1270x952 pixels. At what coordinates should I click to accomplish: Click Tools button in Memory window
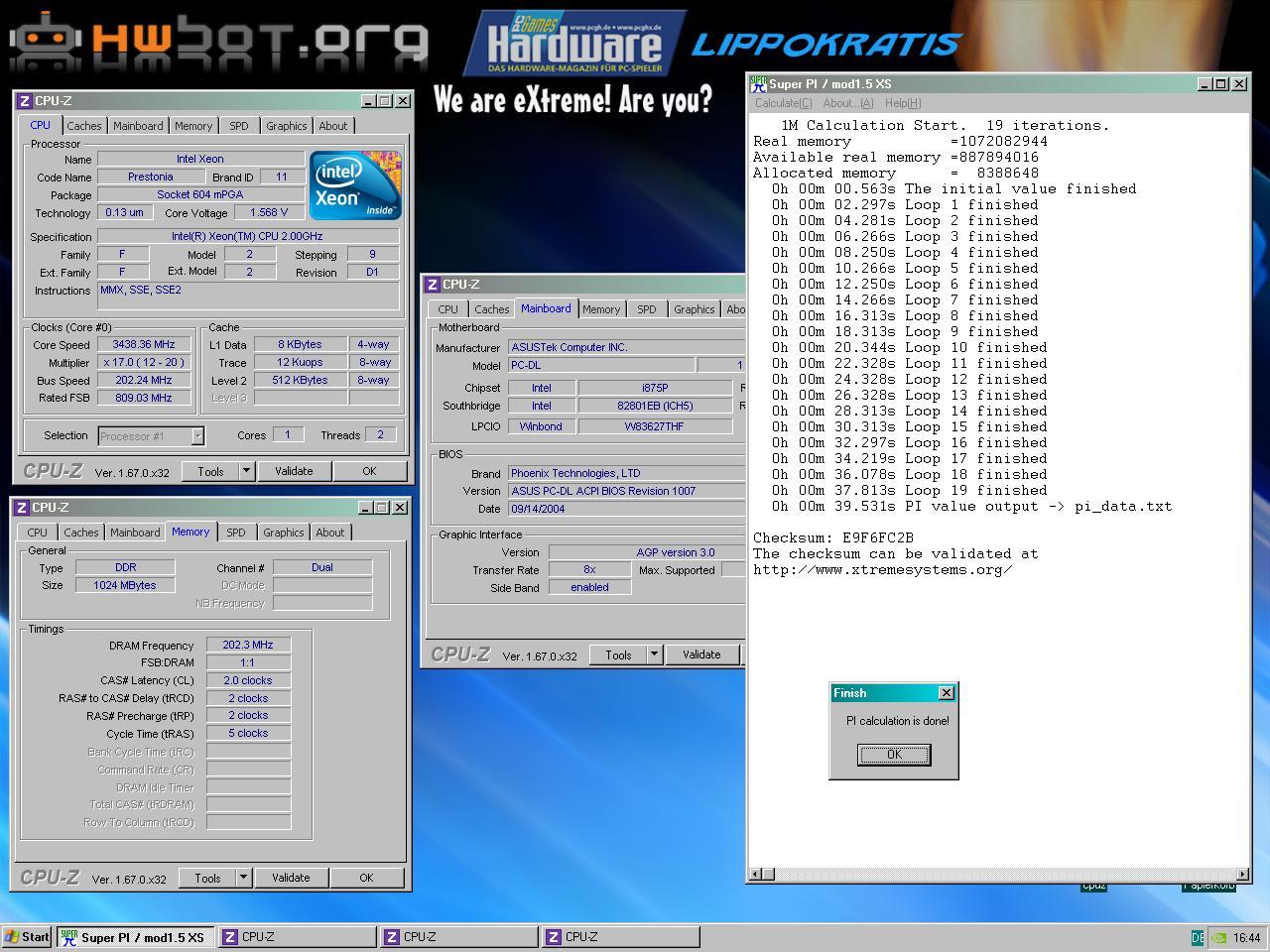pyautogui.click(x=207, y=879)
